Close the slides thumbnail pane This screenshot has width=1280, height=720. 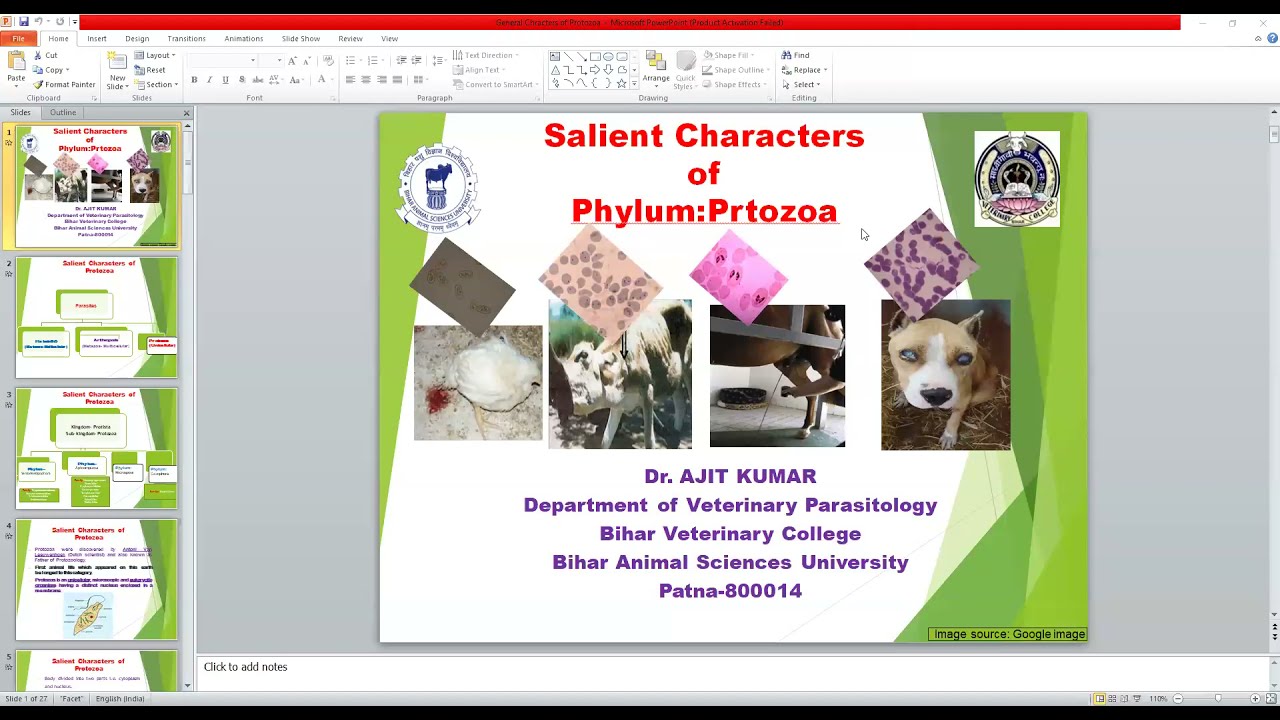186,112
